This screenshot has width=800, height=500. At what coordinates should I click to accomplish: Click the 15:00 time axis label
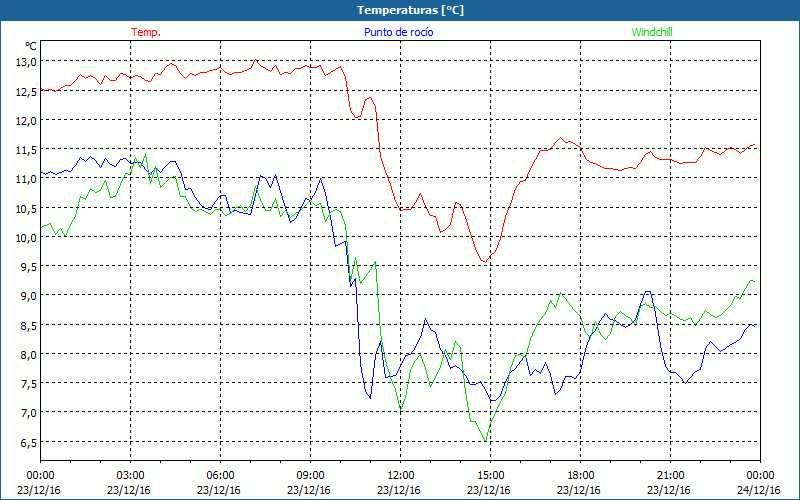490,476
